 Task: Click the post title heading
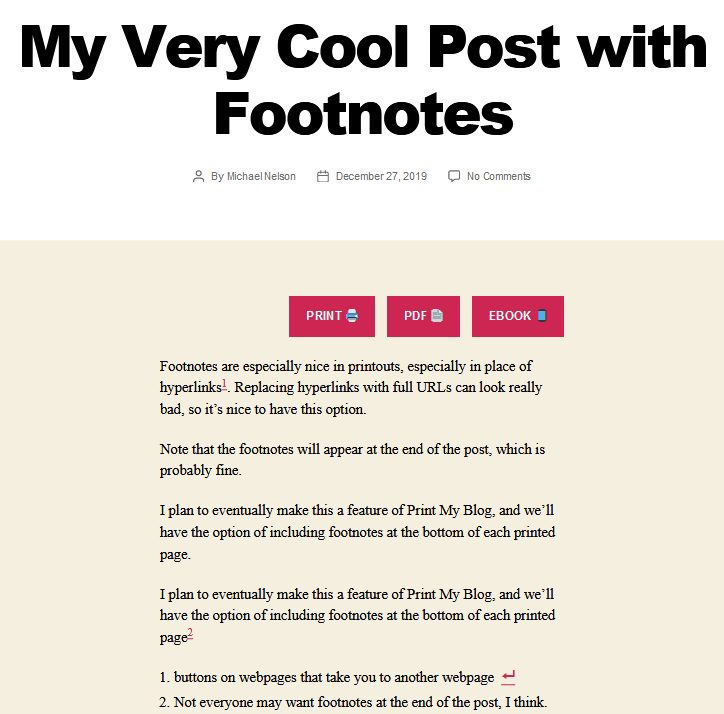[363, 80]
